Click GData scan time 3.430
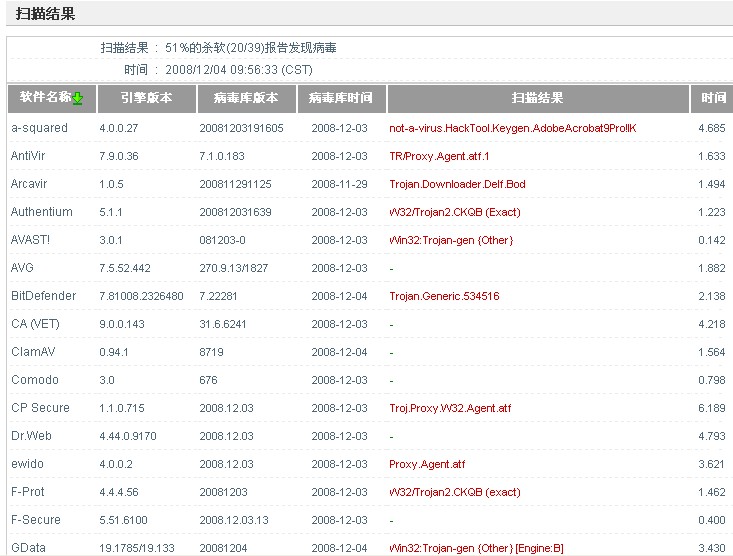This screenshot has height=556, width=733. (x=711, y=548)
